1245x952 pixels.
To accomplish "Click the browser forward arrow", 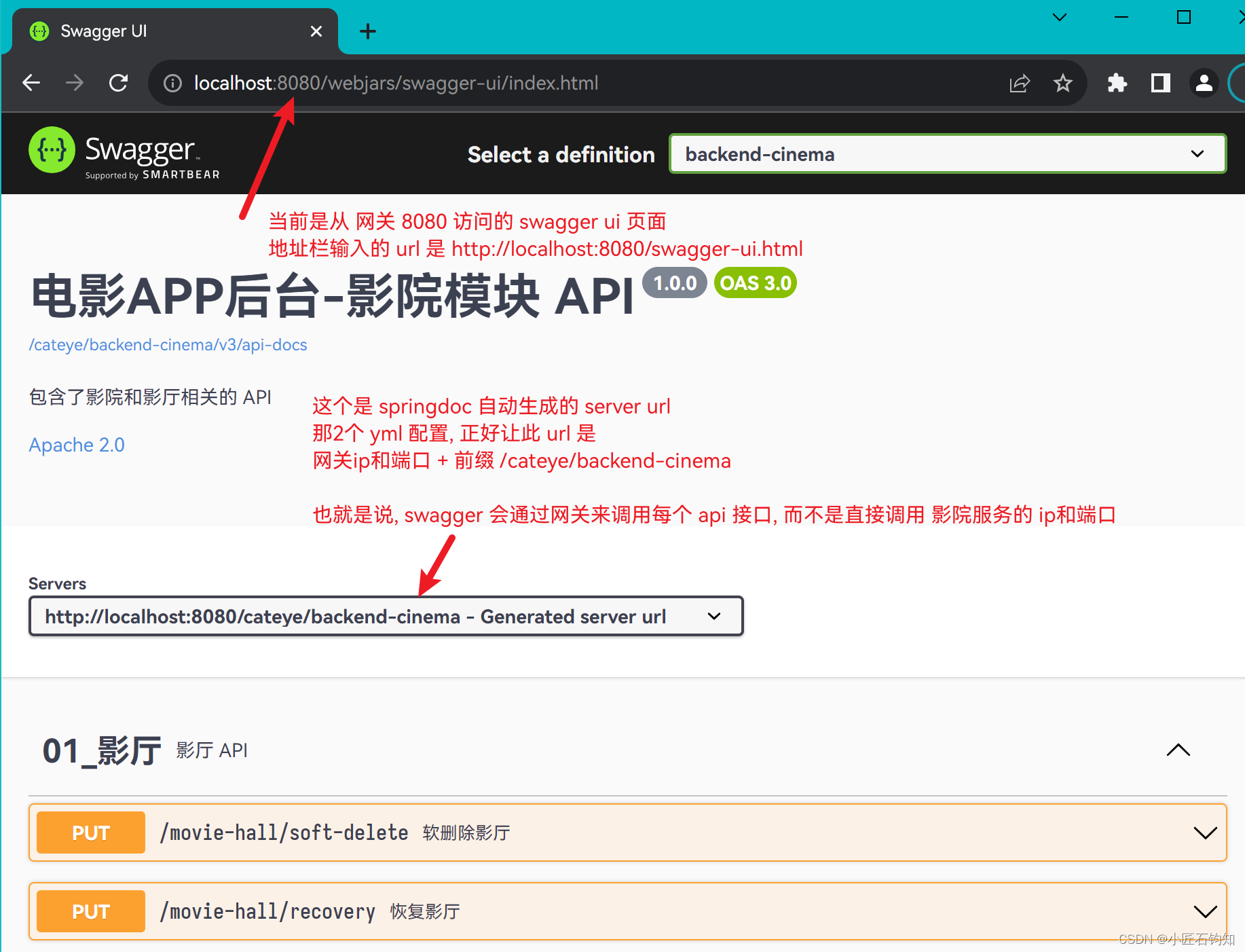I will tap(75, 83).
